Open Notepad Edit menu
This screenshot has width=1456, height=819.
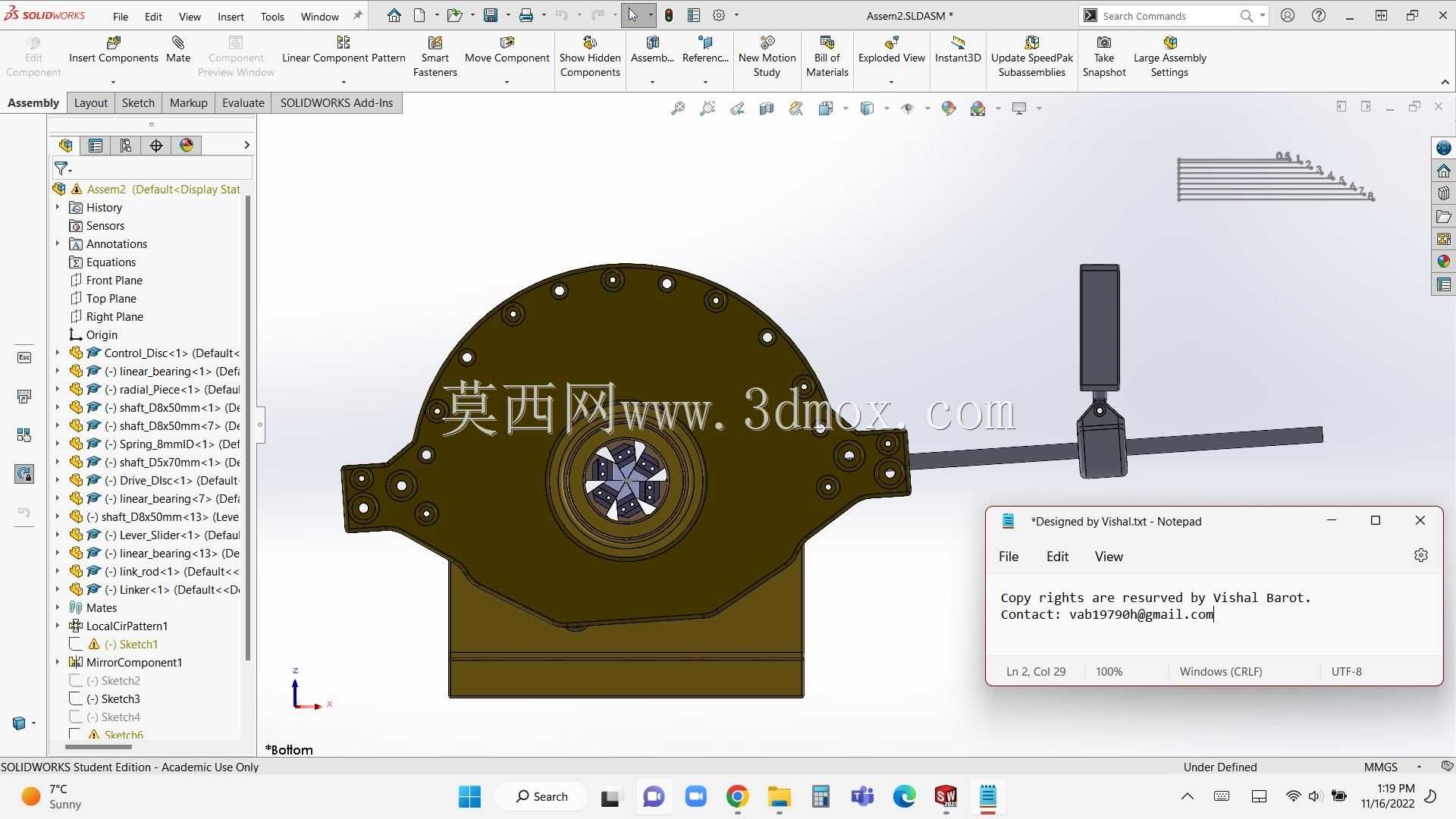[x=1057, y=557]
